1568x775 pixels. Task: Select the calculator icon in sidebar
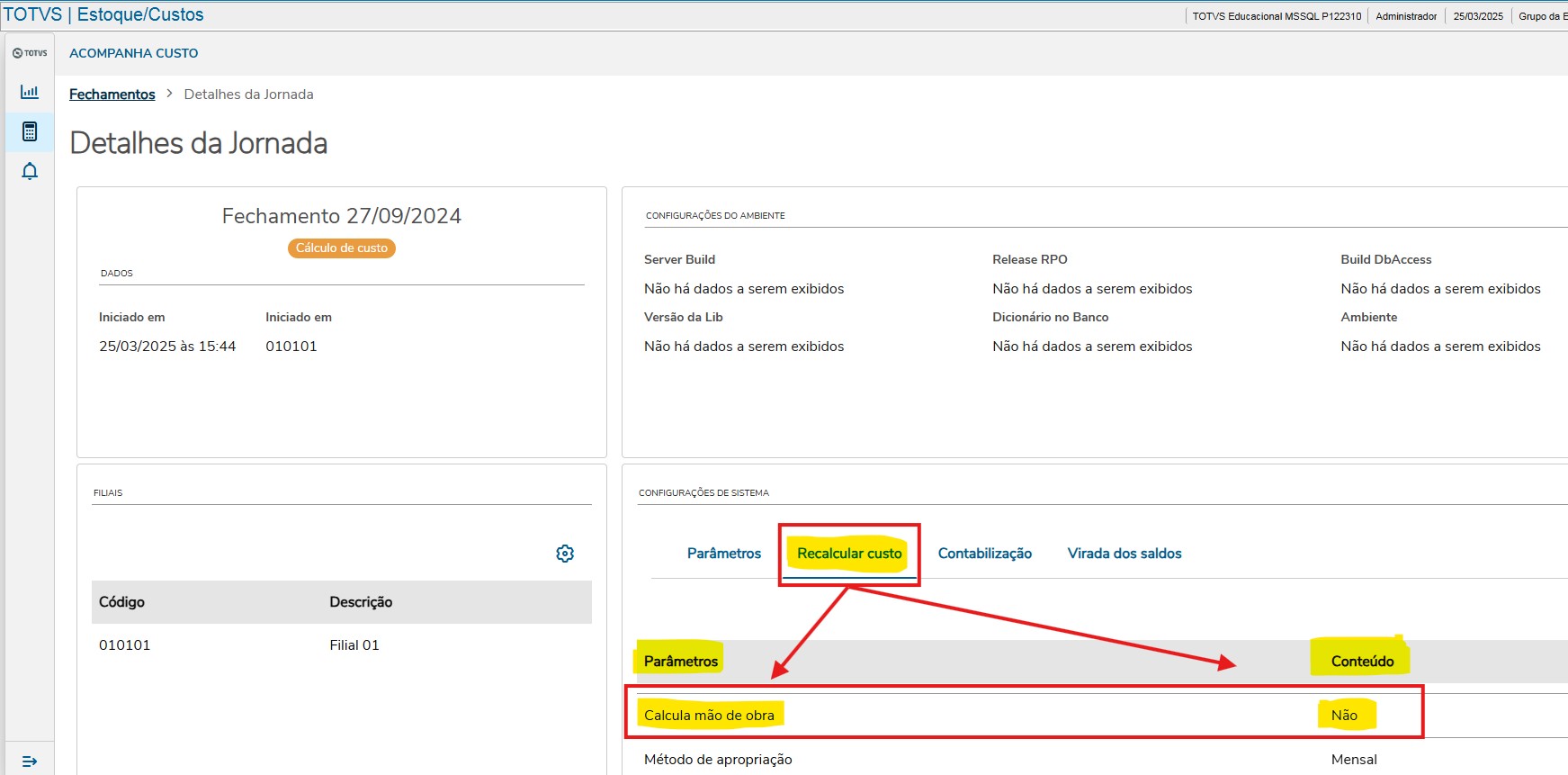click(30, 131)
